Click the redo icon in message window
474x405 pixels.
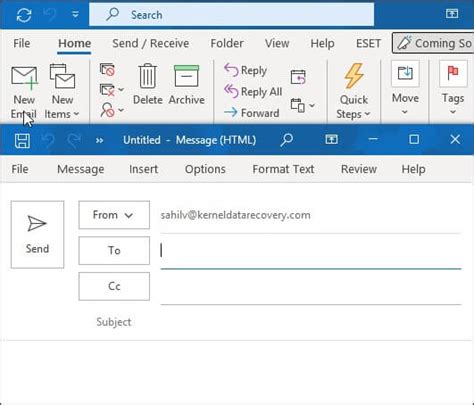74,140
